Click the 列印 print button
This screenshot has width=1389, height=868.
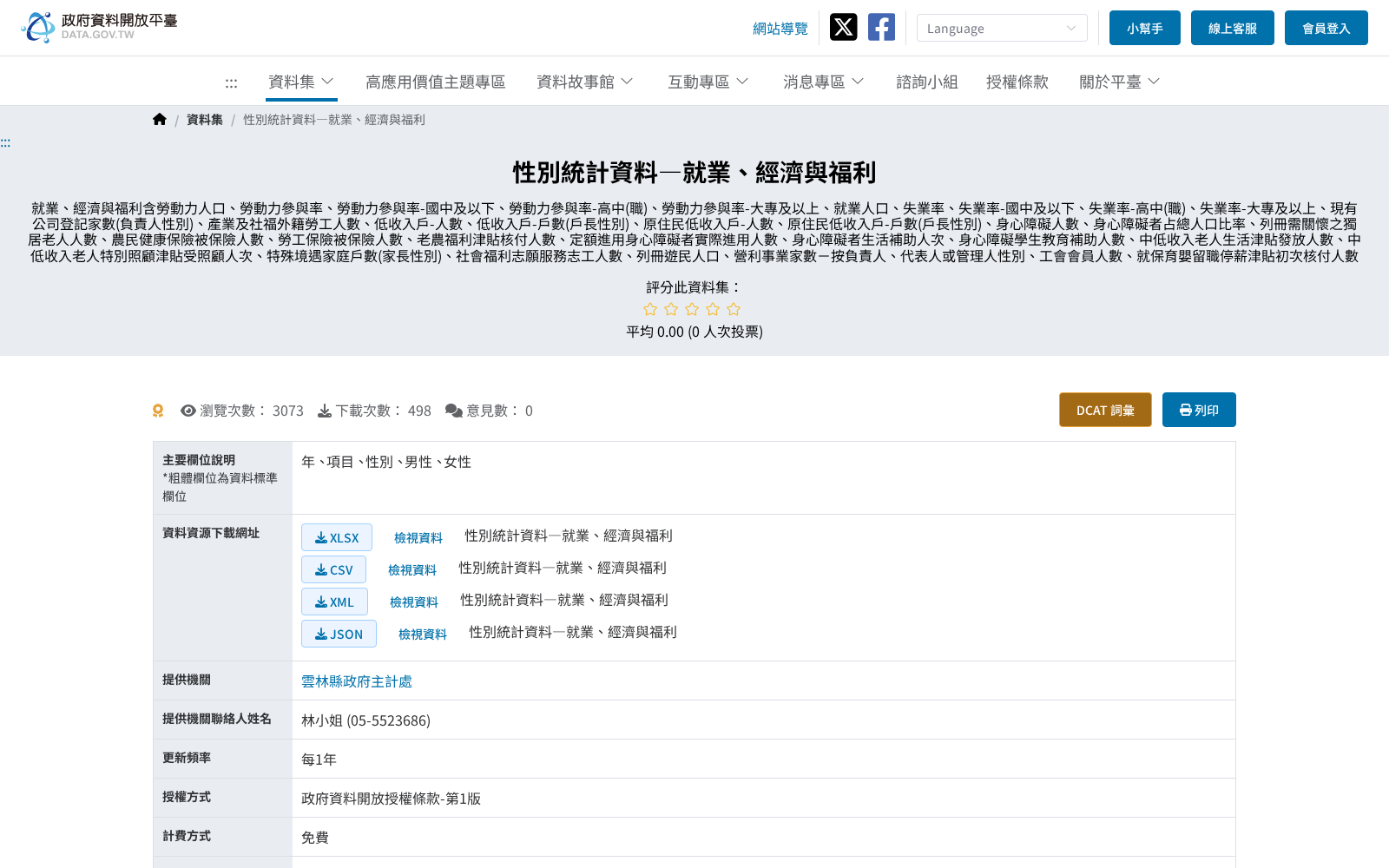pyautogui.click(x=1199, y=410)
